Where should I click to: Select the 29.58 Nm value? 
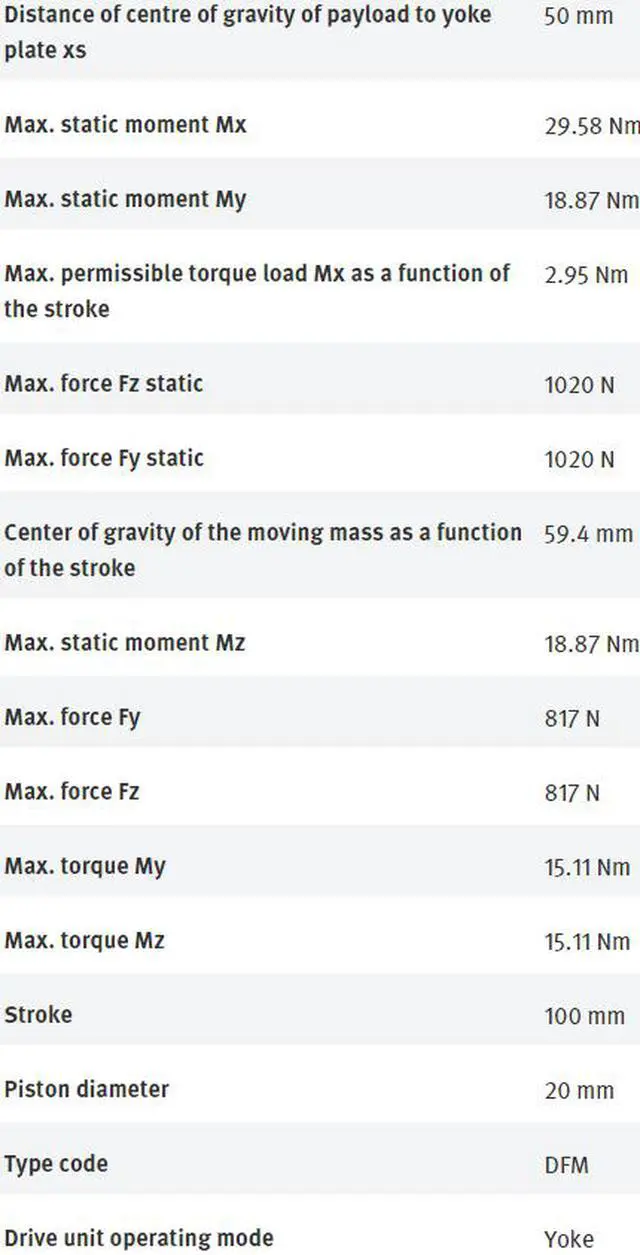click(591, 126)
